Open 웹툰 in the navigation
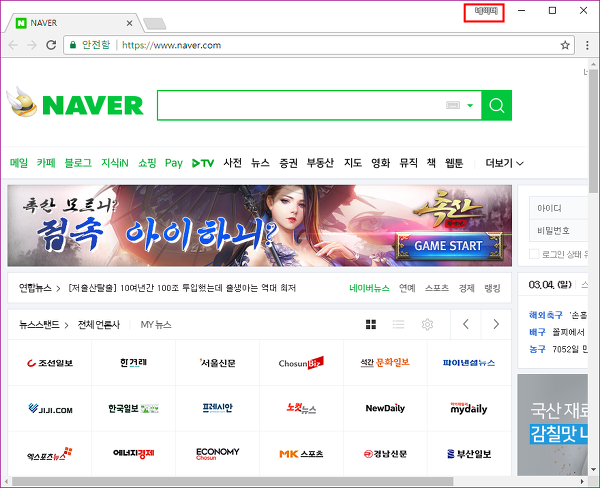The height and width of the screenshot is (488, 600). click(x=454, y=163)
